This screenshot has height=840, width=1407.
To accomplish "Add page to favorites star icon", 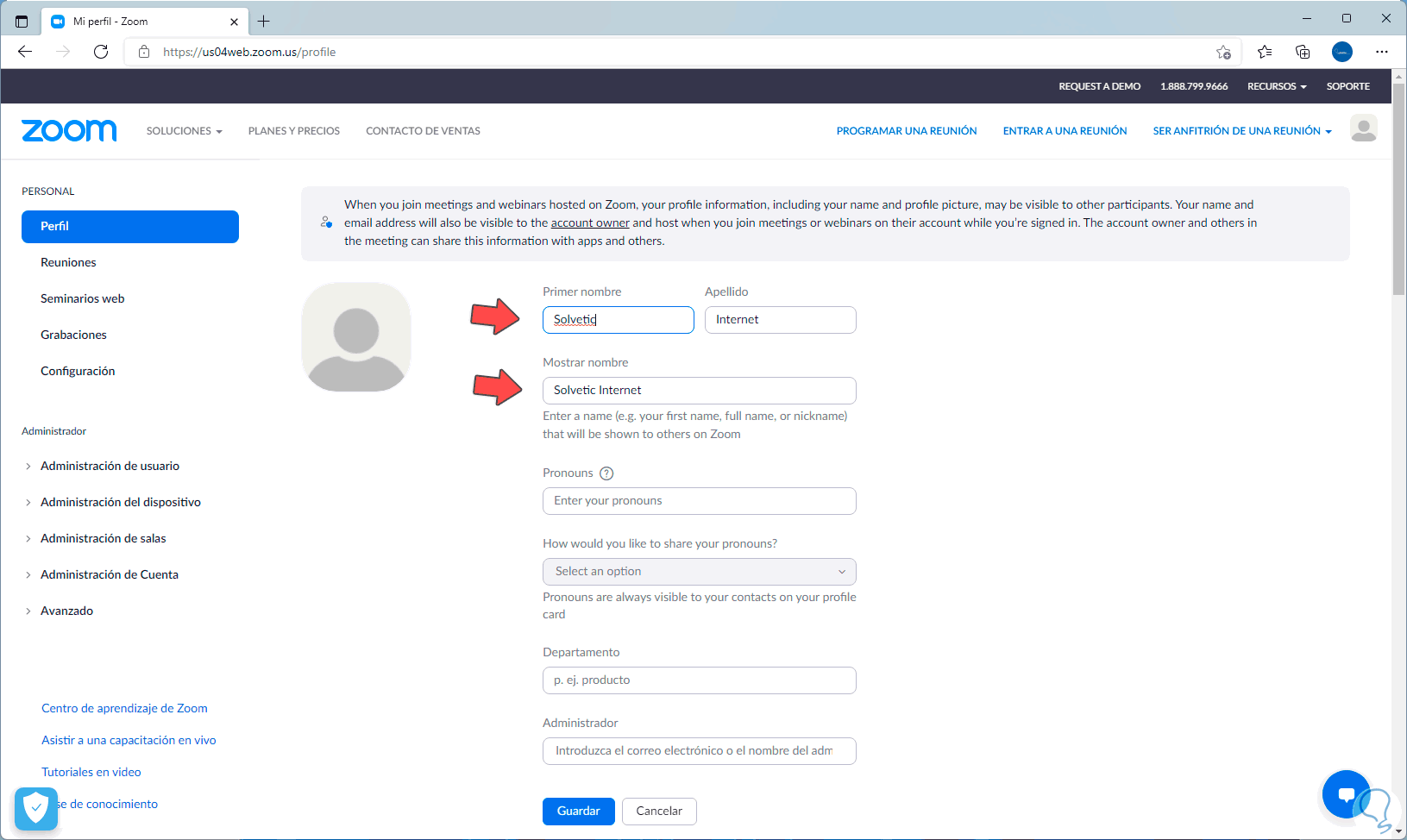I will 1223,52.
